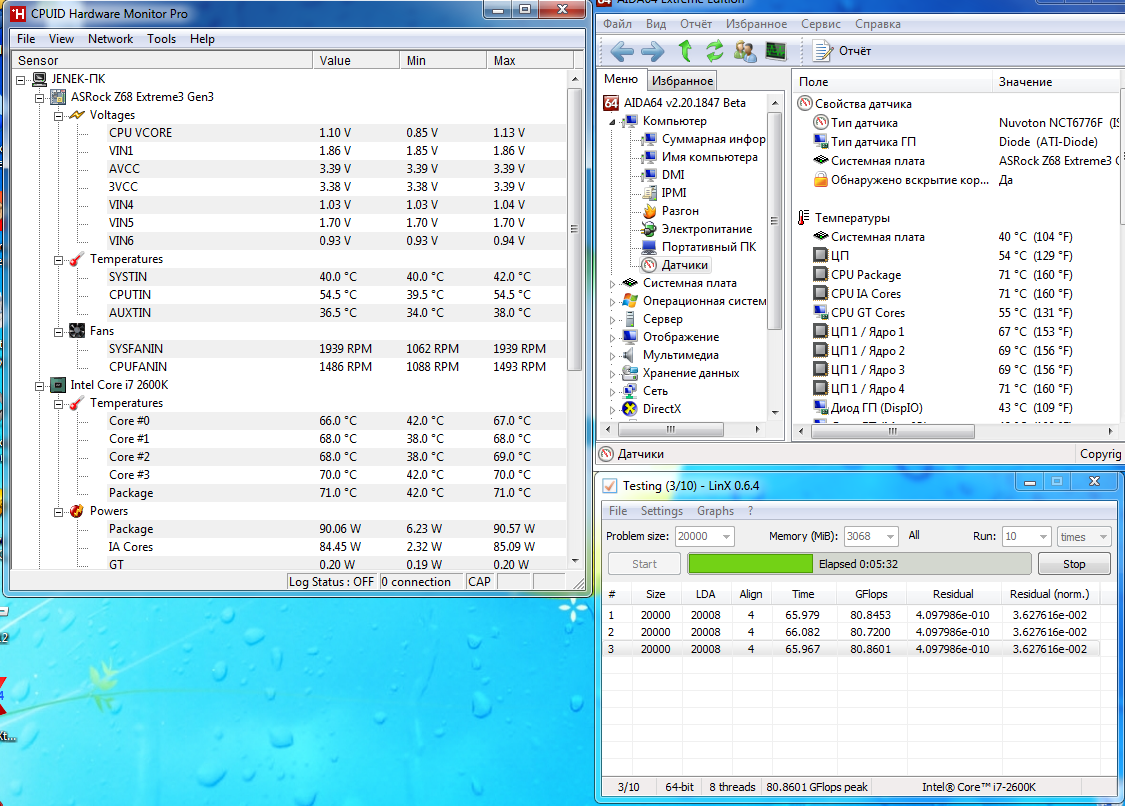Viewport: 1125px width, 806px height.
Task: Click the users icon in AIDA64 toolbar
Action: click(x=745, y=50)
